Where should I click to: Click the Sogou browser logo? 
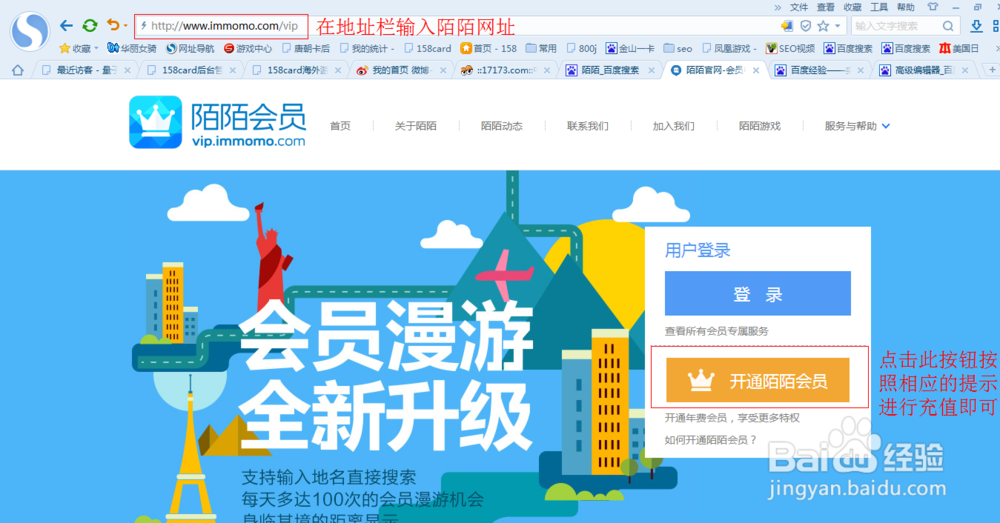click(x=30, y=30)
